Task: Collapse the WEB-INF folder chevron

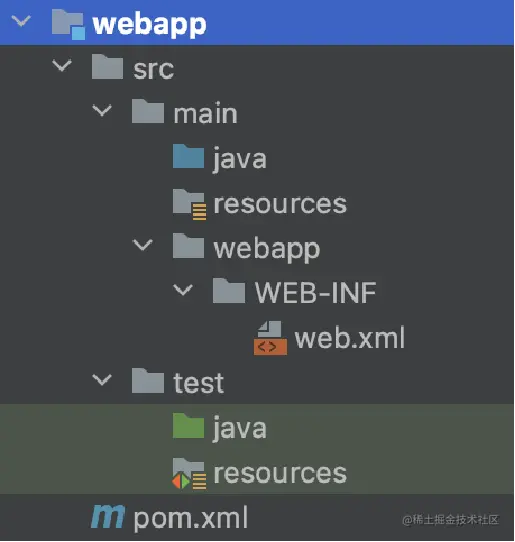Action: 183,290
